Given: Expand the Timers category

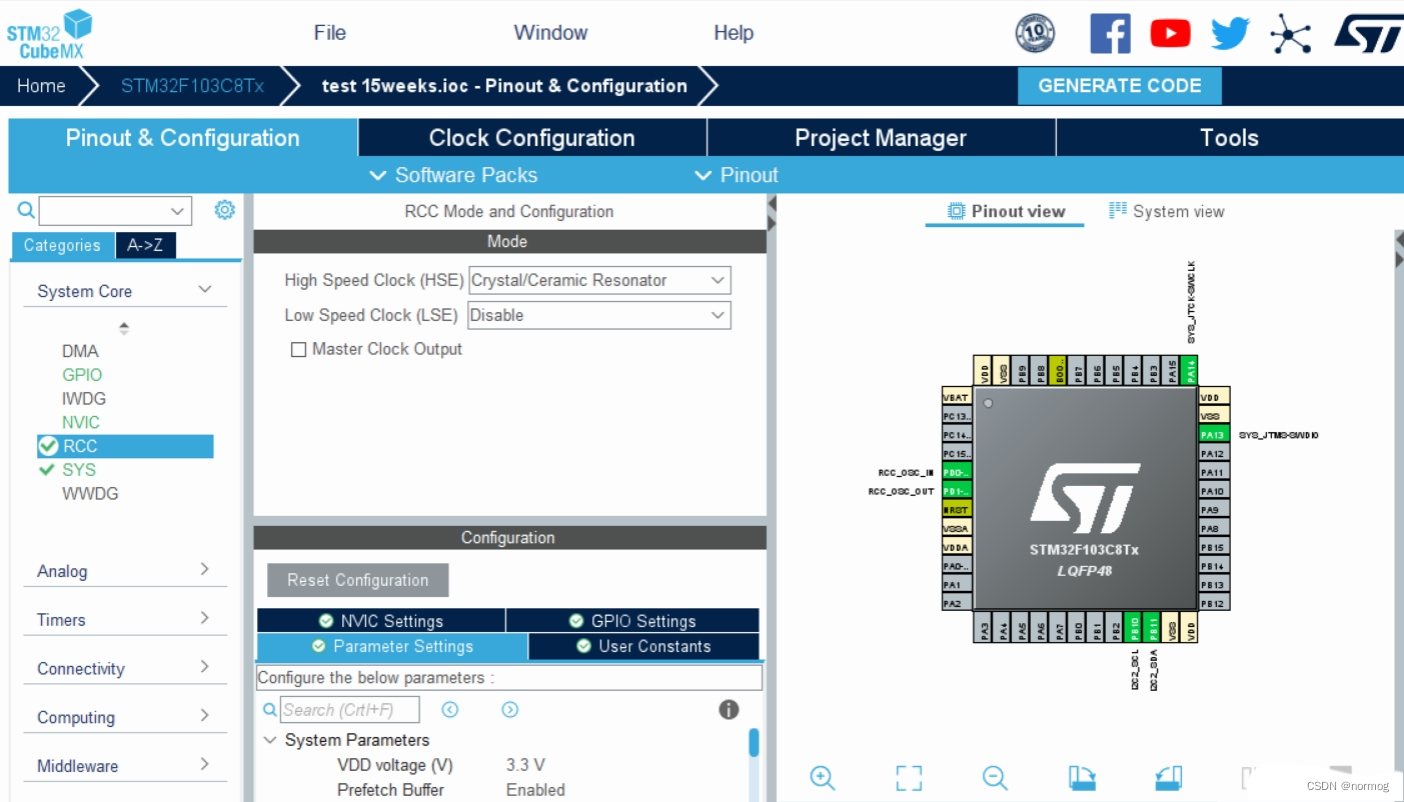Looking at the screenshot, I should click(x=204, y=619).
